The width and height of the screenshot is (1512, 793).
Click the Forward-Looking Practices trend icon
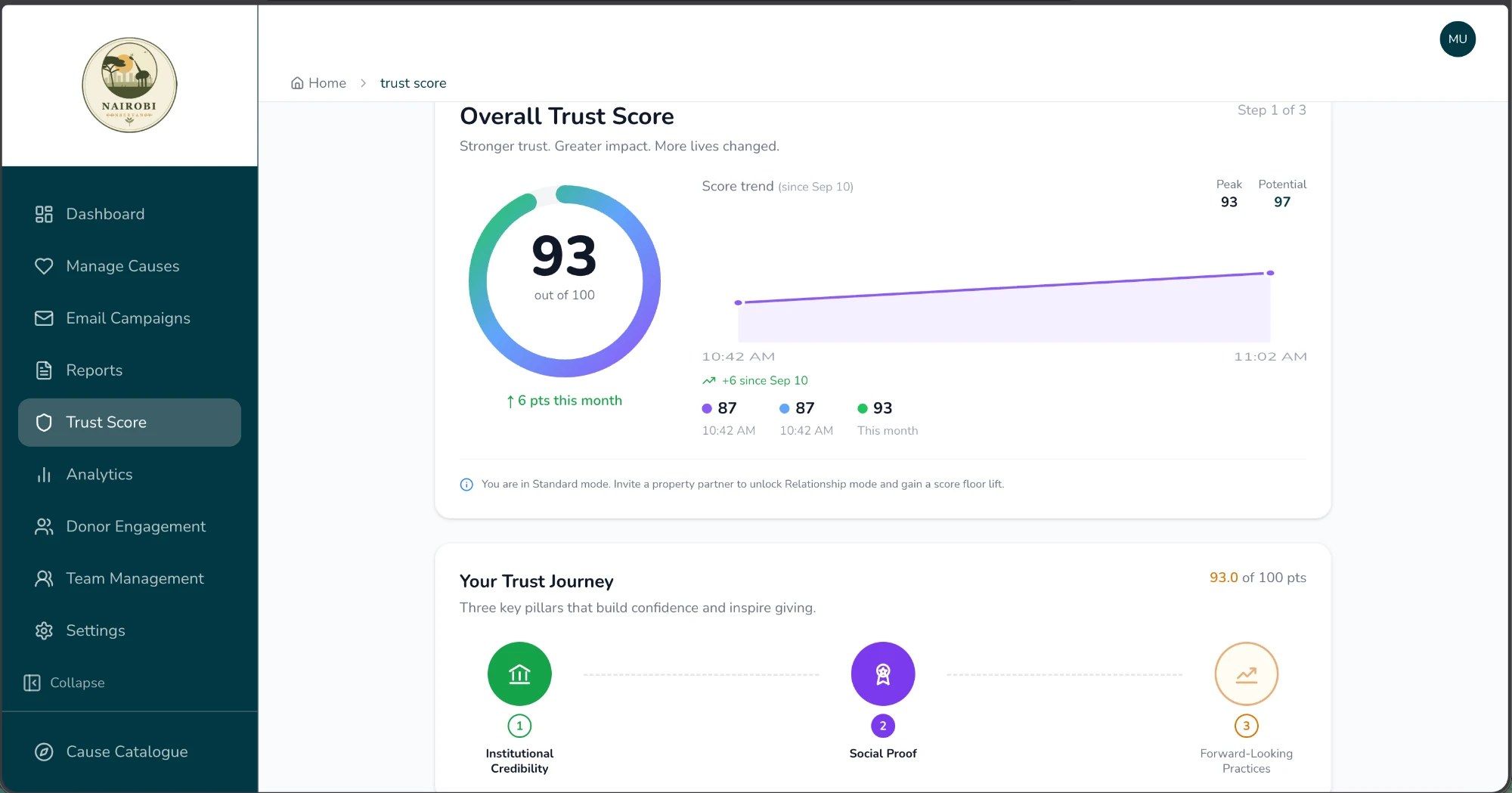1246,674
